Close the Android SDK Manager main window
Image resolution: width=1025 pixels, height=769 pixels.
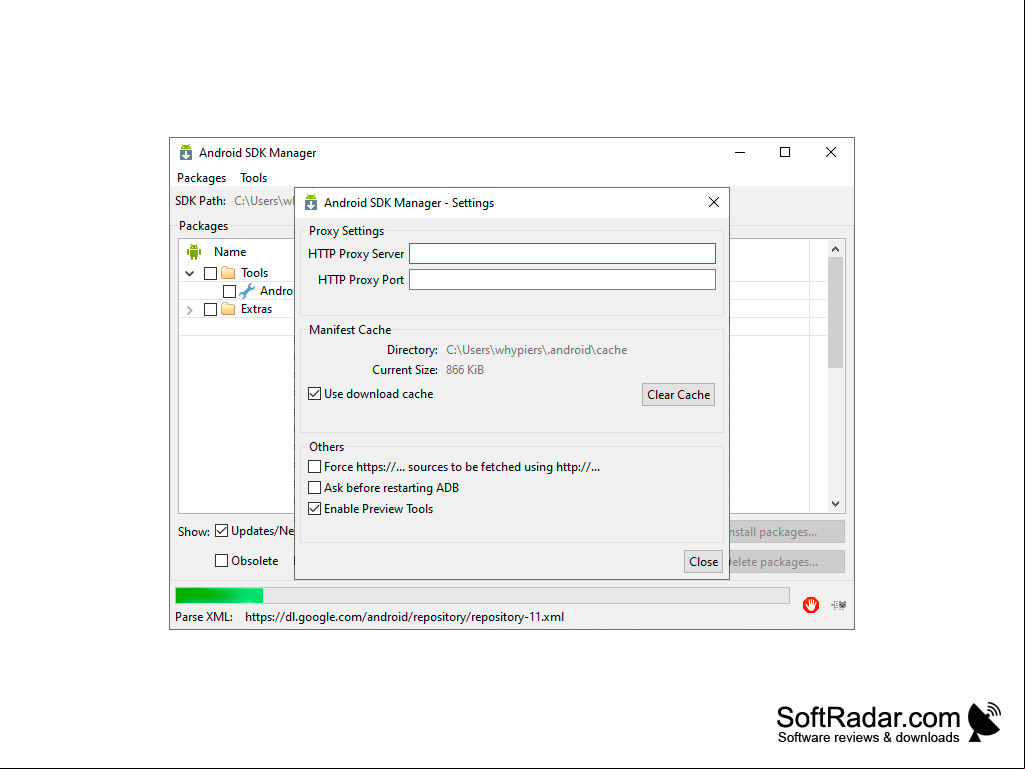831,152
